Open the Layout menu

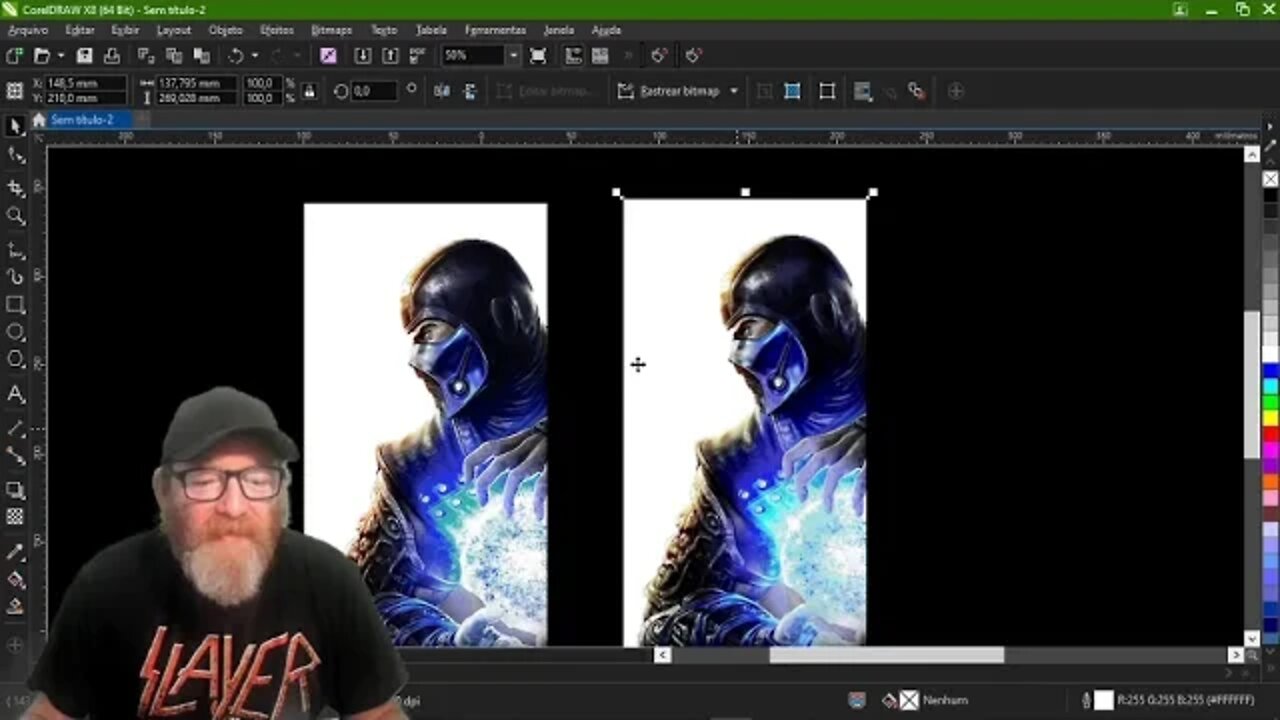click(173, 30)
